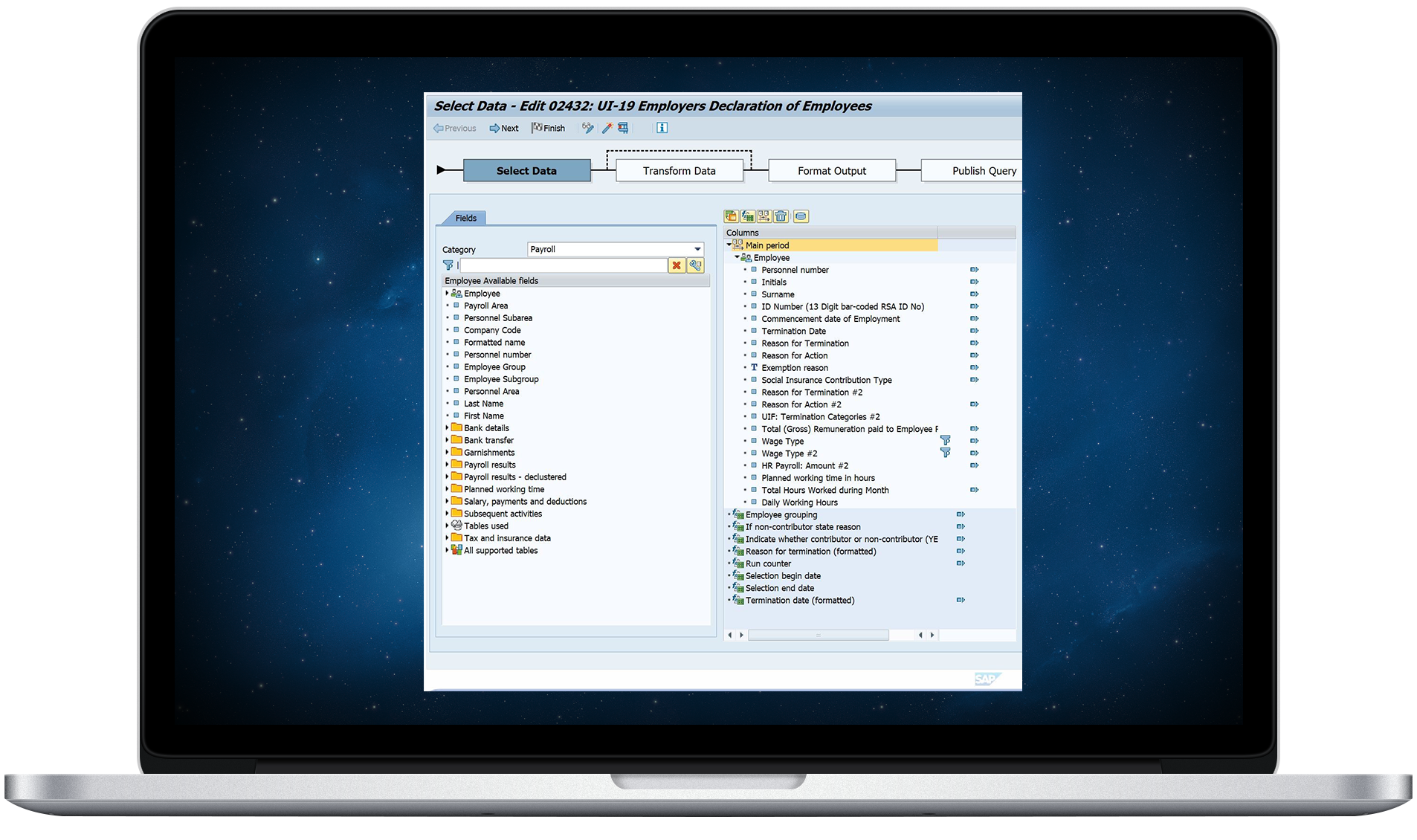1417x840 pixels.
Task: Expand the Subsequent activities folder
Action: [447, 513]
